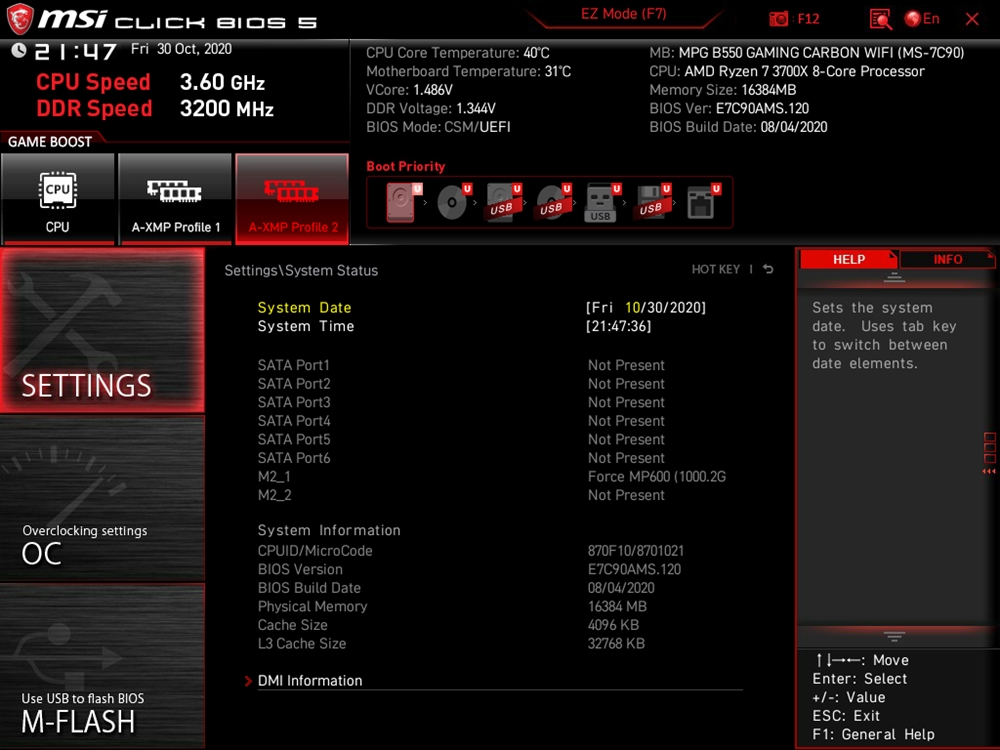Click the highlighted month value 10
Viewport: 1000px width, 750px height.
632,307
